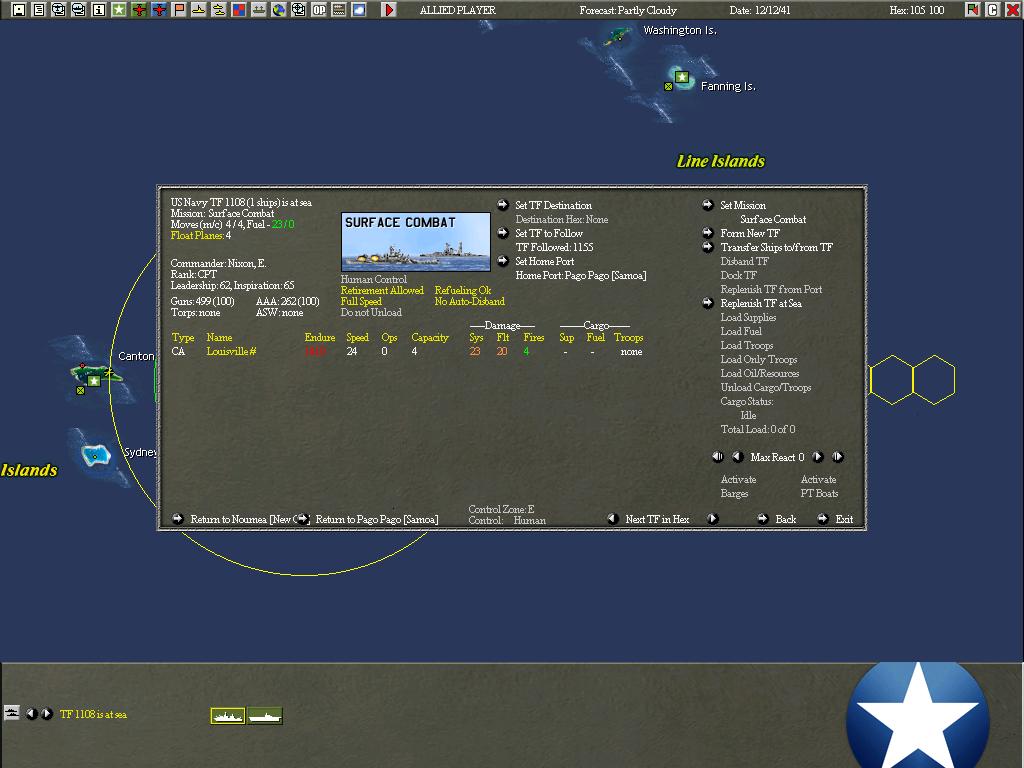Image resolution: width=1024 pixels, height=768 pixels.
Task: Click the striped panel toolbar icon
Action: pos(339,10)
